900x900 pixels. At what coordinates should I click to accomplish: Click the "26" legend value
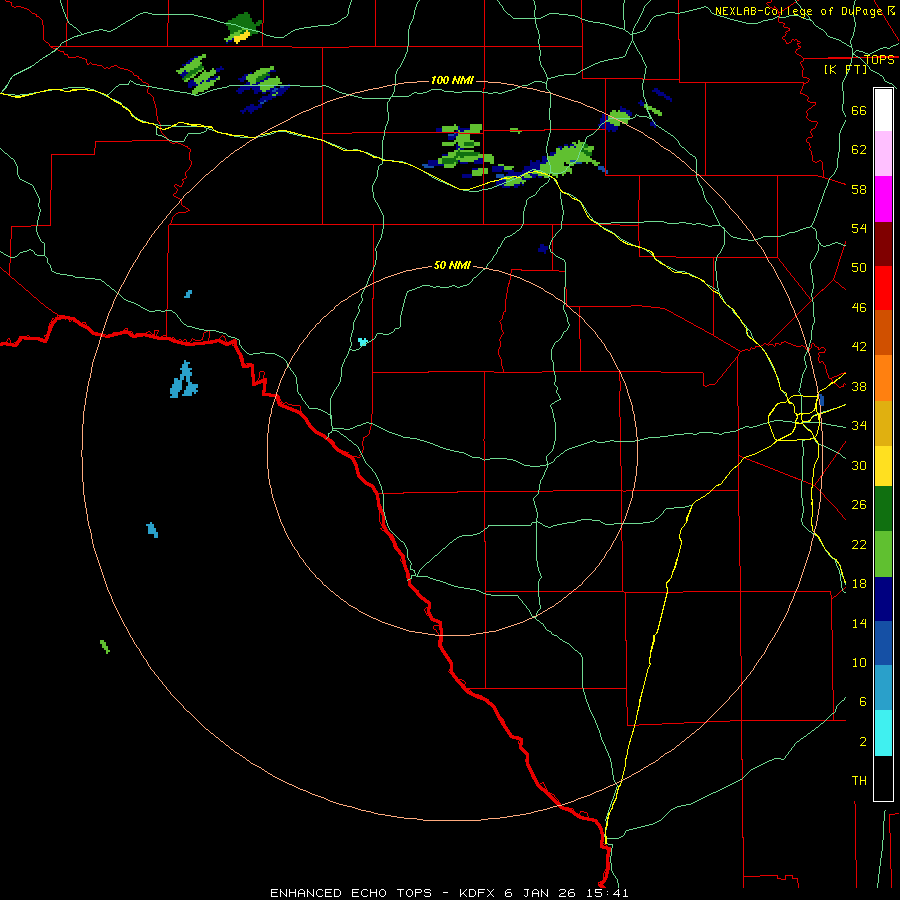click(859, 505)
